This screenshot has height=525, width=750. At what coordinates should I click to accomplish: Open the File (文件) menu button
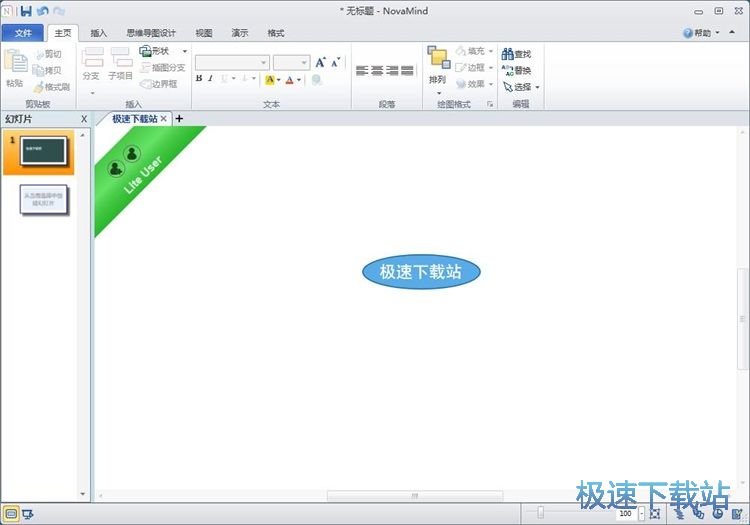pos(23,33)
